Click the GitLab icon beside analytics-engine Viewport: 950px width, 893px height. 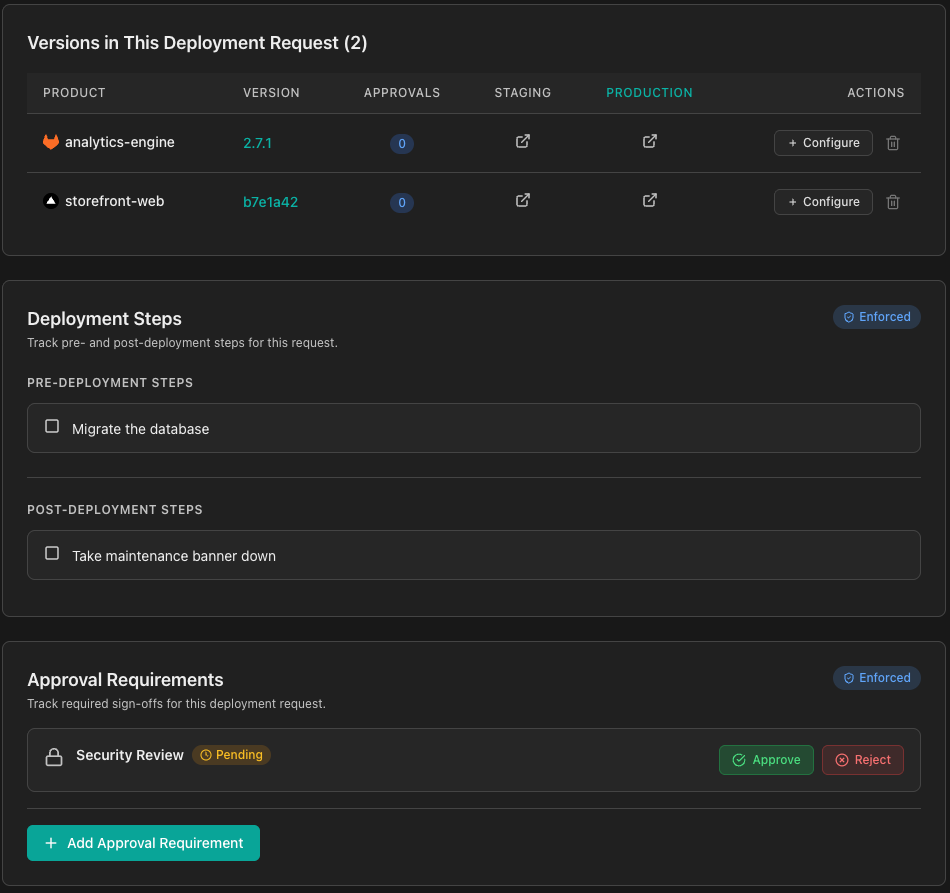pyautogui.click(x=51, y=142)
